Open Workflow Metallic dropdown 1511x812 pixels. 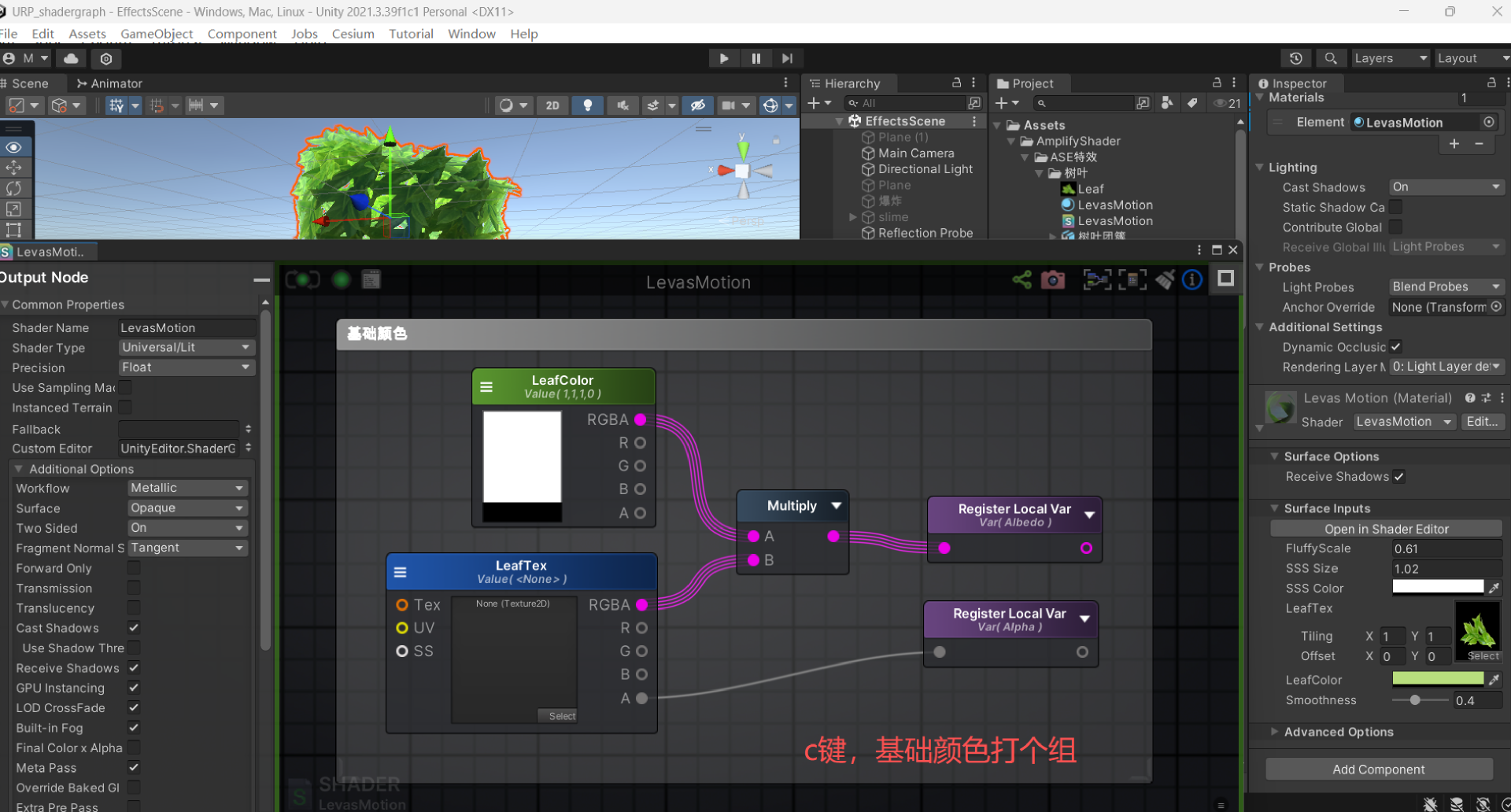click(x=187, y=488)
